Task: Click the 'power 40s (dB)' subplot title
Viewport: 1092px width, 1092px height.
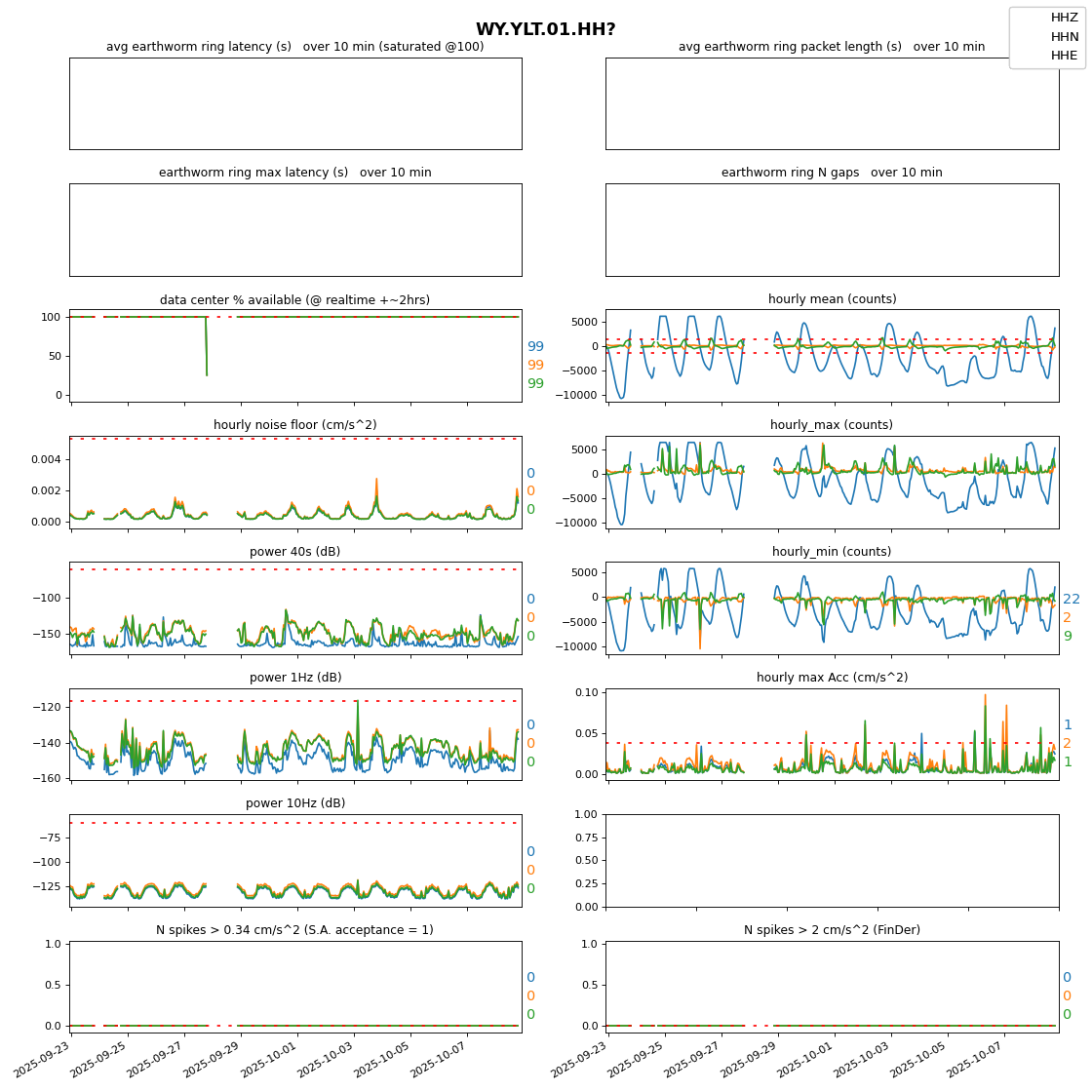Action: coord(294,552)
